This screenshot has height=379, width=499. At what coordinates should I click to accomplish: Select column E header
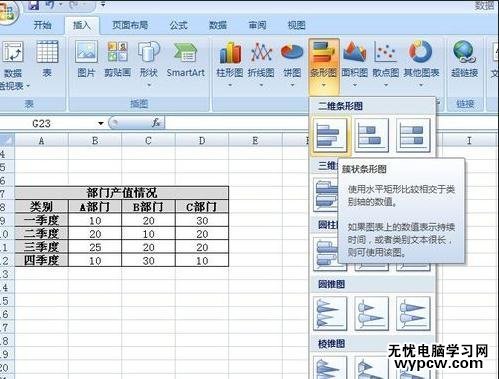255,141
